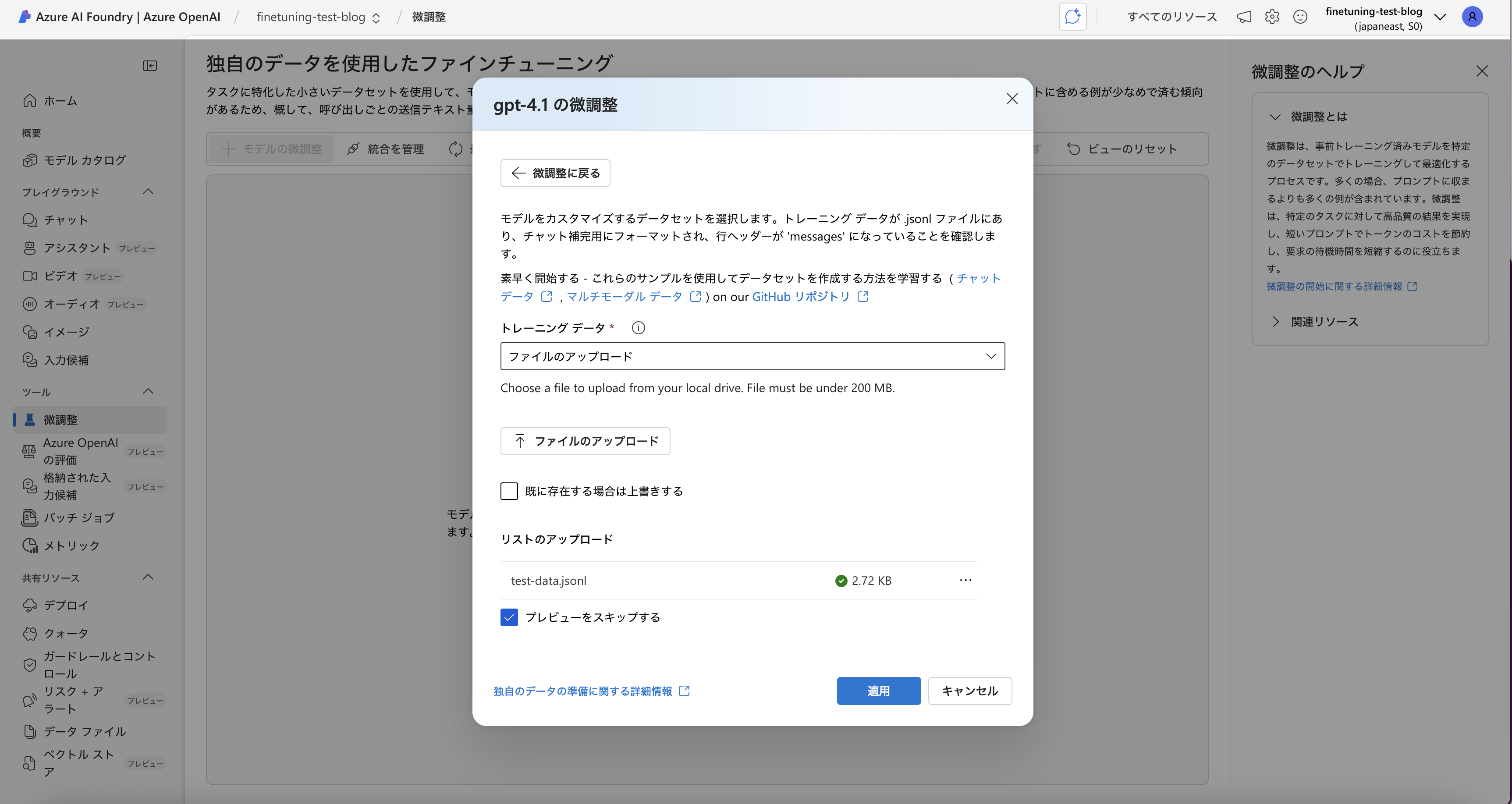The width and height of the screenshot is (1512, 804).
Task: Collapse the left sidebar with the panel icon
Action: pos(150,66)
